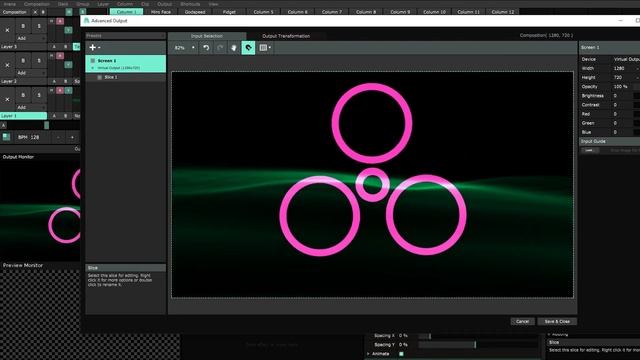Switch to the Output Transformation tab

click(286, 36)
